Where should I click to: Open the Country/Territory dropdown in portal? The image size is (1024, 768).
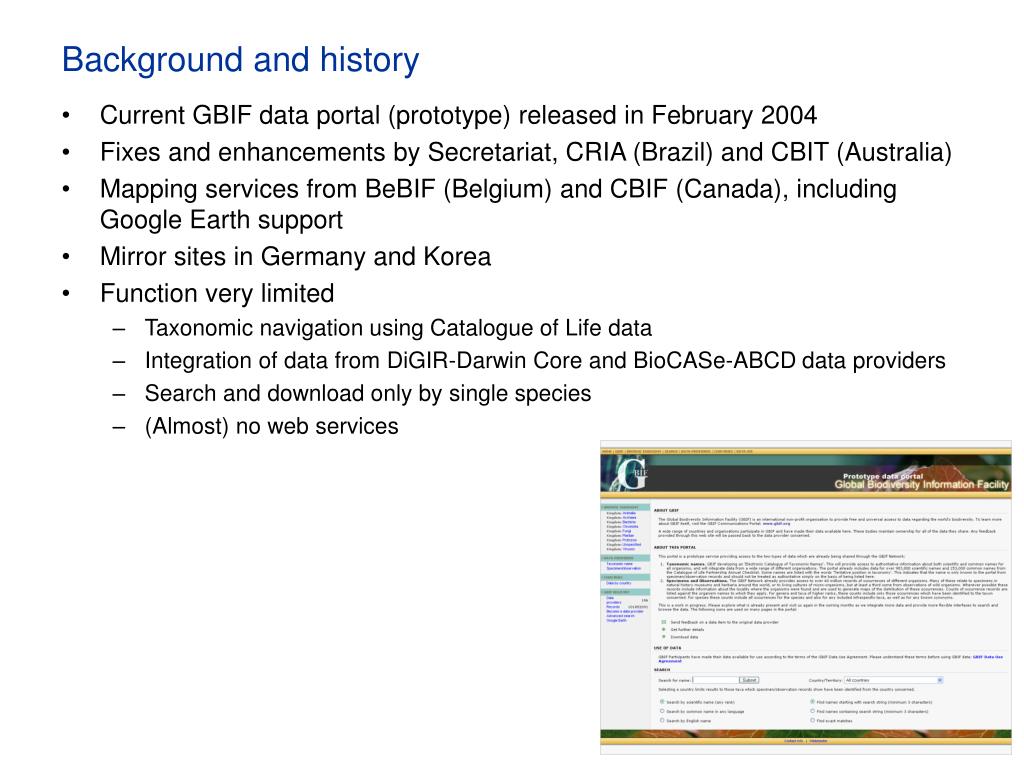click(893, 680)
